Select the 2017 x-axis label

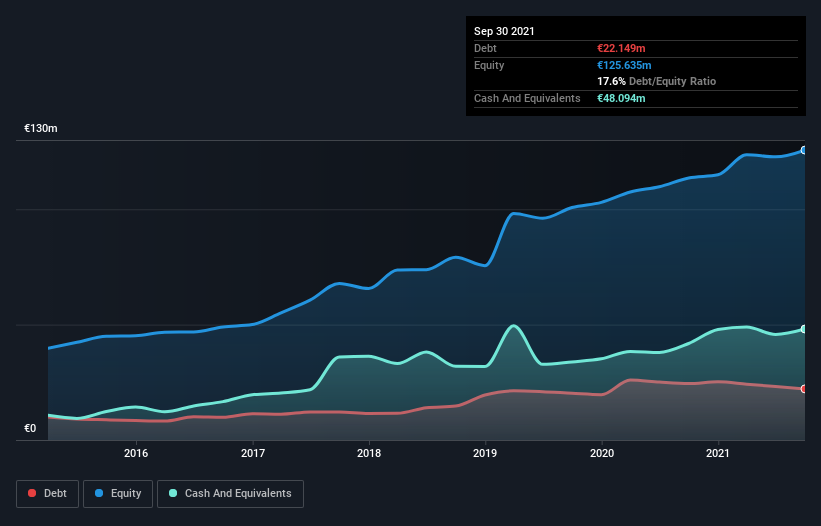point(253,453)
